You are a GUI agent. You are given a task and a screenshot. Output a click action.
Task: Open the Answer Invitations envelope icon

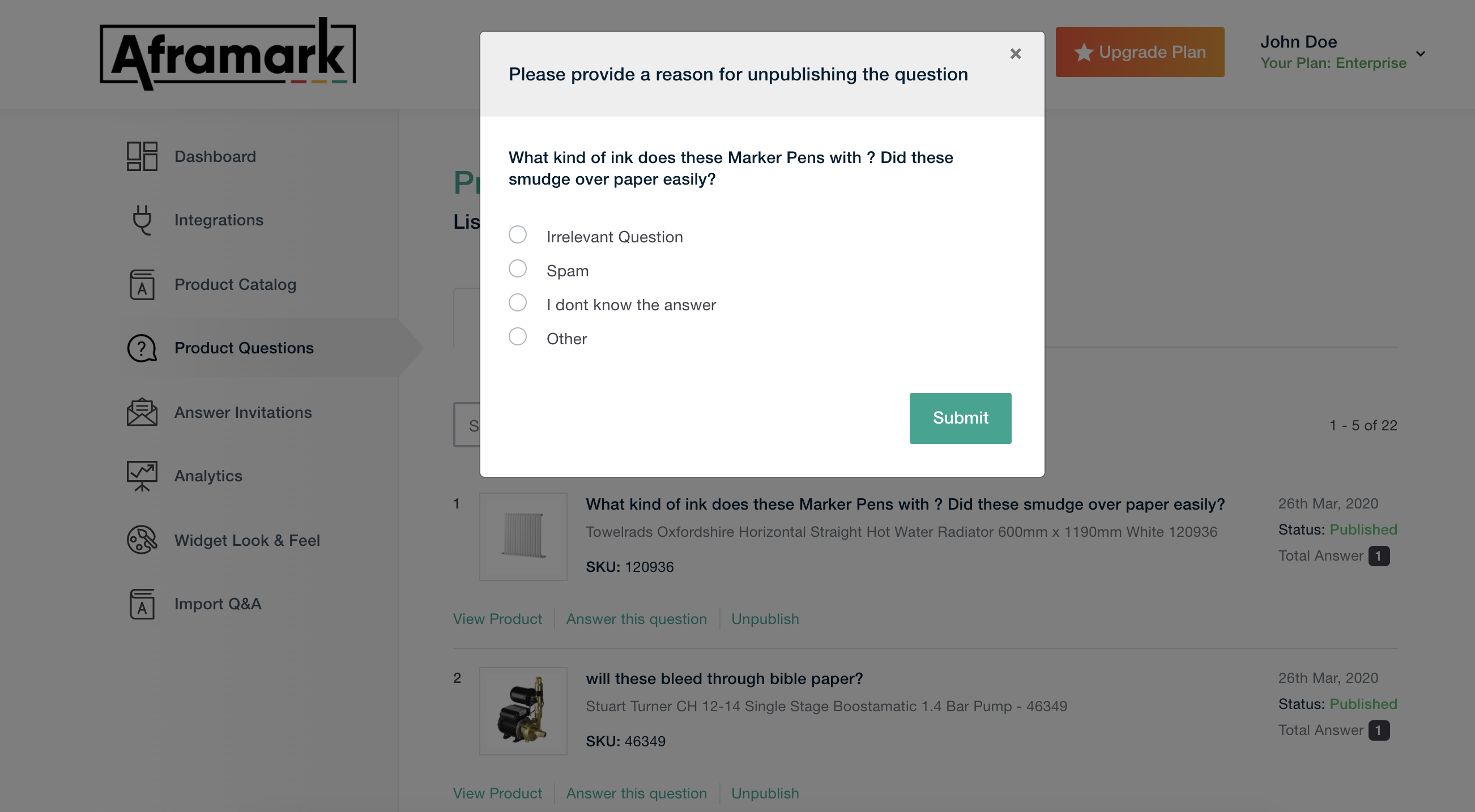(x=142, y=412)
